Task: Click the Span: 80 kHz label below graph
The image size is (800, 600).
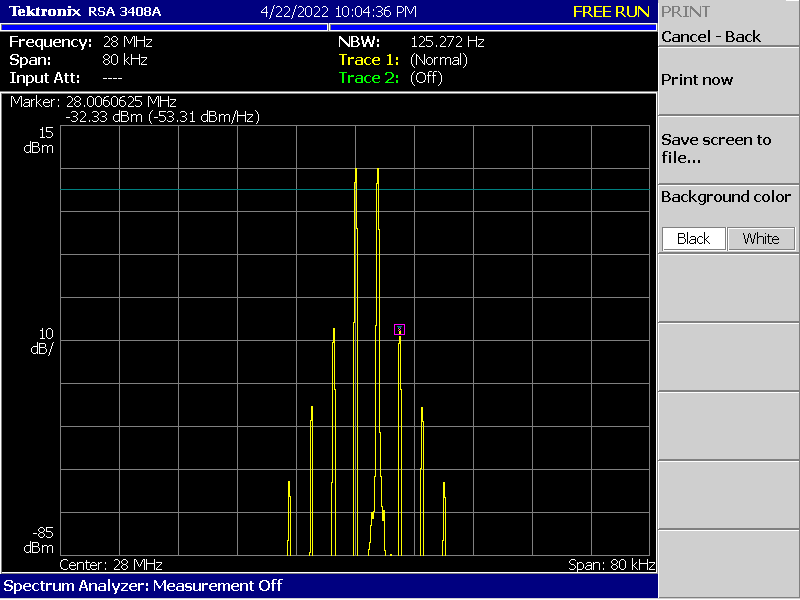Action: [612, 565]
